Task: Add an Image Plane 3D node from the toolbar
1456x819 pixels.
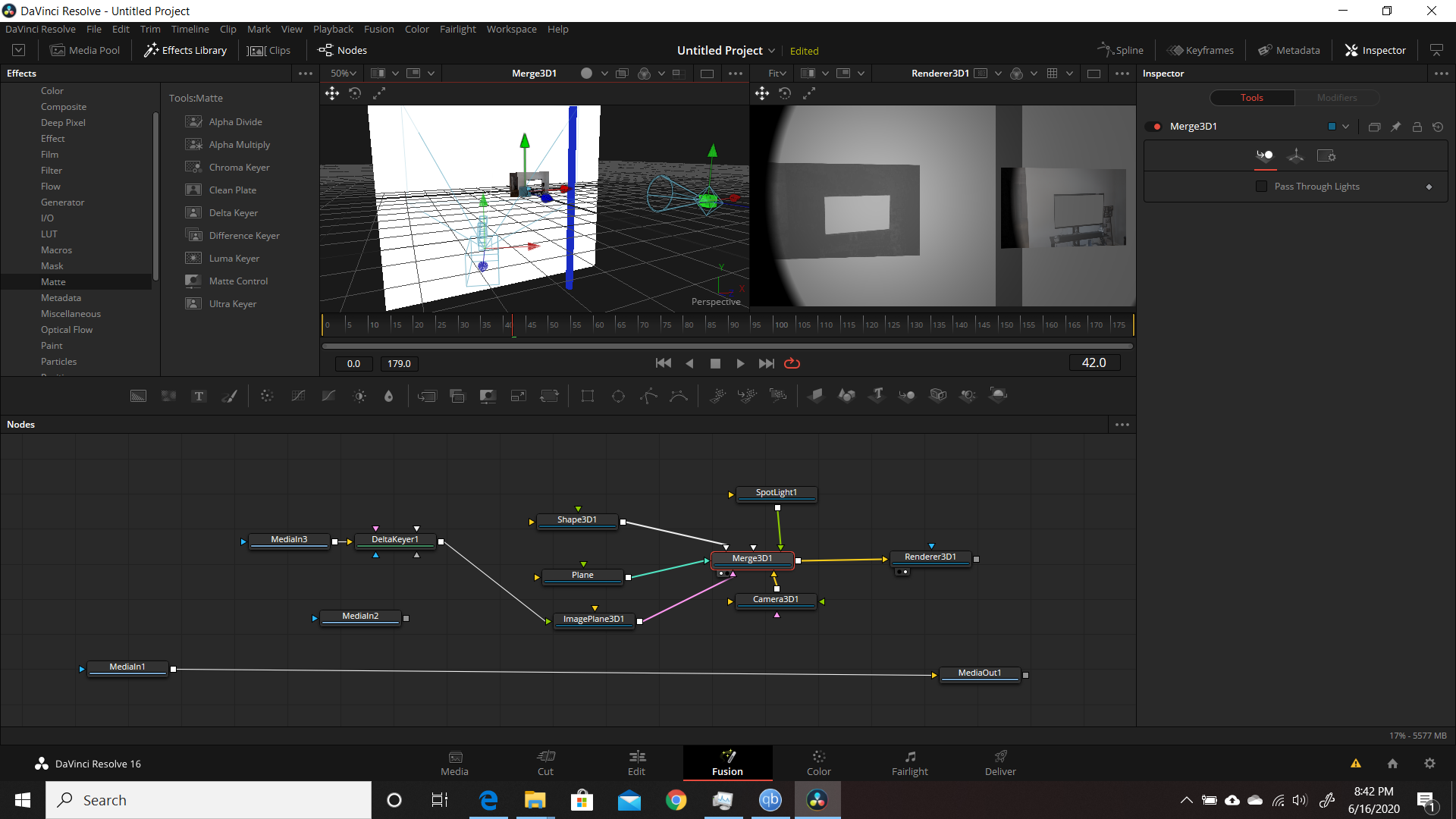Action: [x=816, y=395]
